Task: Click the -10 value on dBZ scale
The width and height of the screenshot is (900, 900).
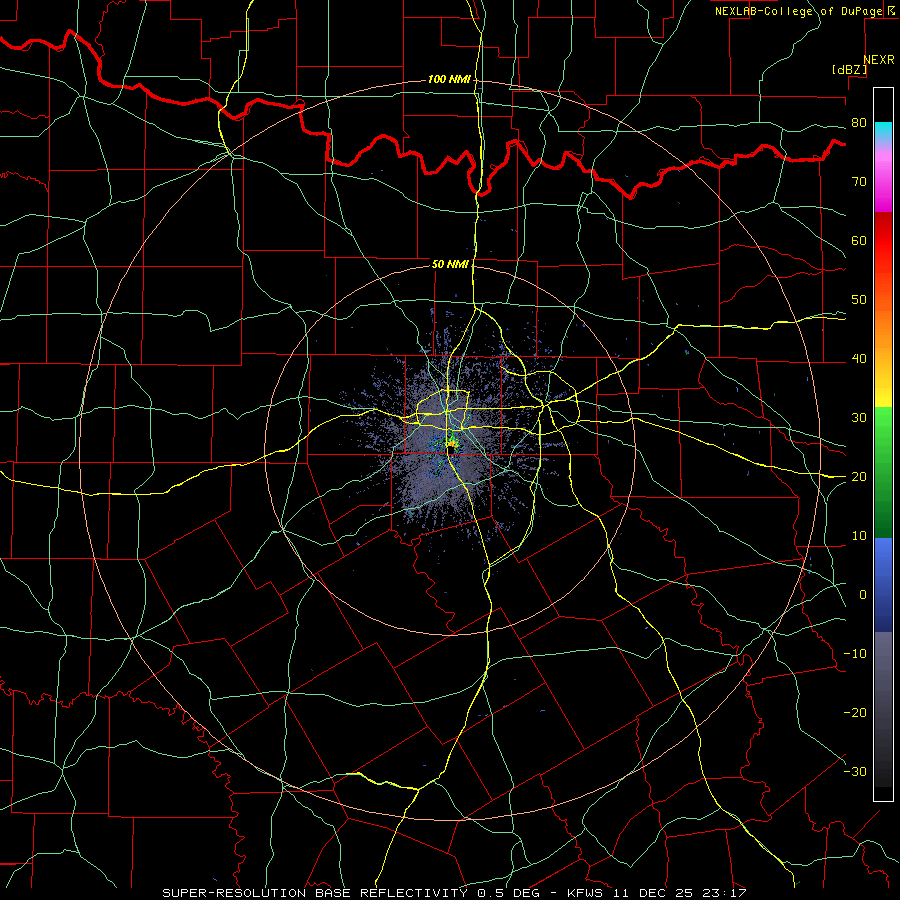Action: point(855,654)
